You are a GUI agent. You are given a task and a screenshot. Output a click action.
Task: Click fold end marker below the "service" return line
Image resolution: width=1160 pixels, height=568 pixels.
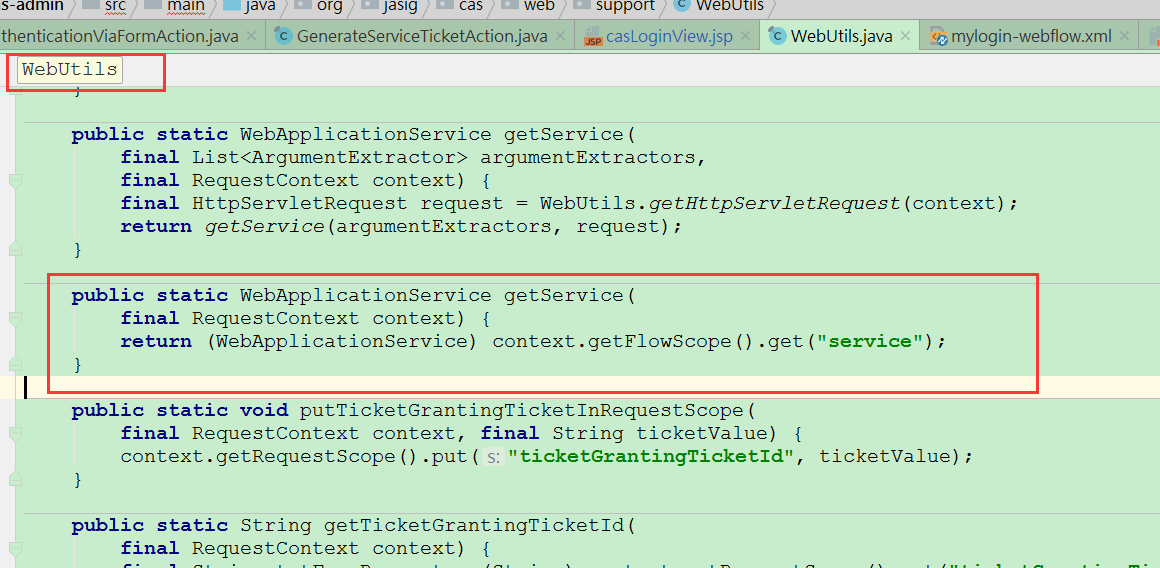coord(16,364)
